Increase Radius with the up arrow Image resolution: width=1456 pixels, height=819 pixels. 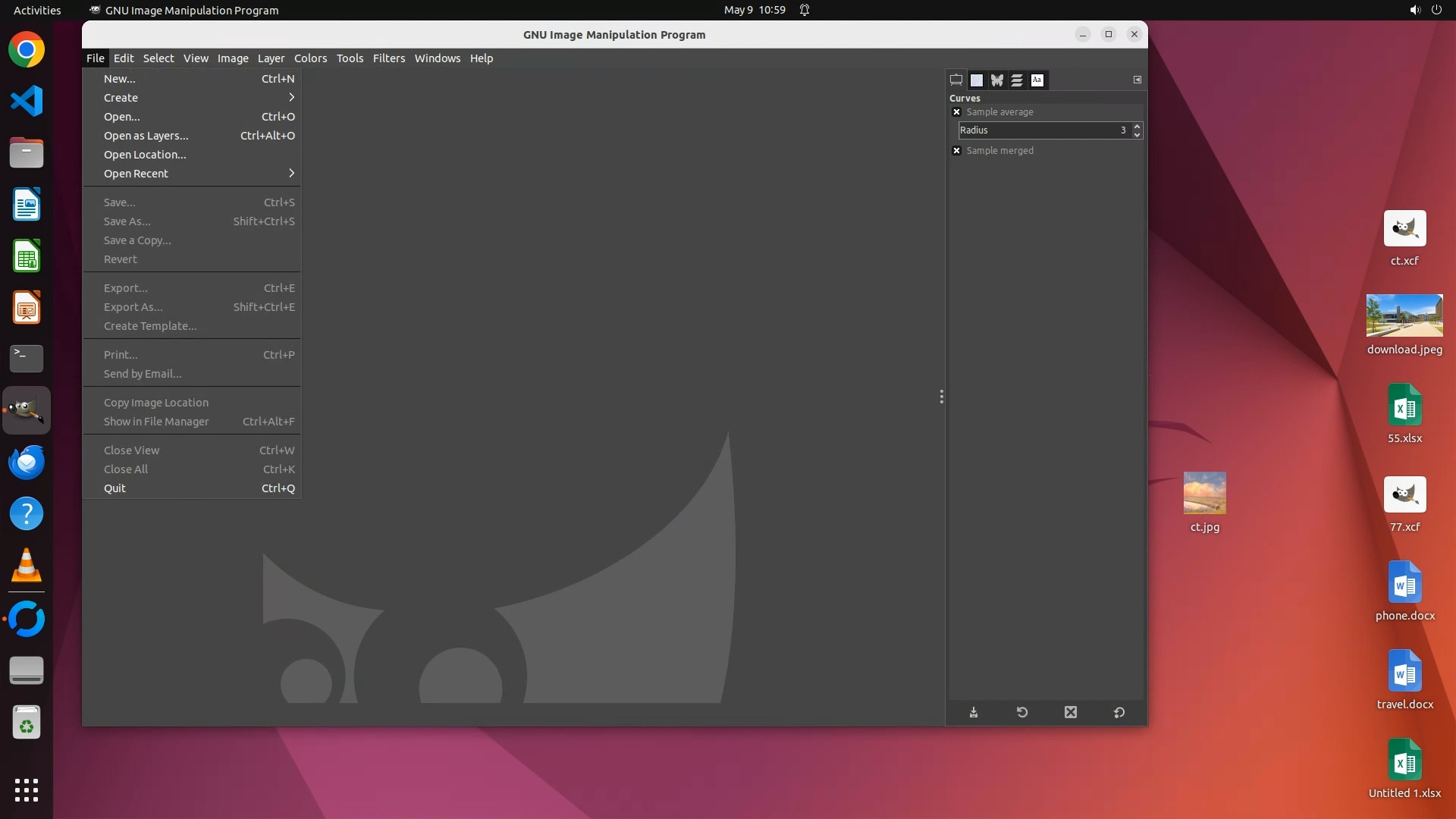(x=1136, y=126)
